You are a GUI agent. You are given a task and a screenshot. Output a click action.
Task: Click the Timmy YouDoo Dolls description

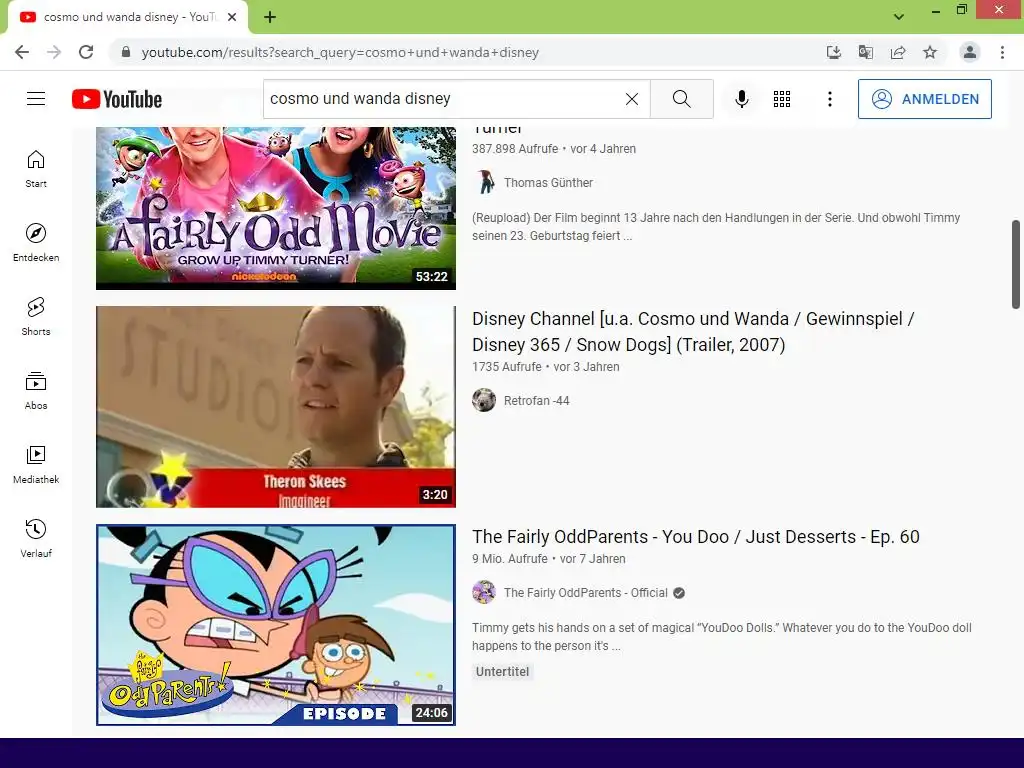pyautogui.click(x=722, y=637)
